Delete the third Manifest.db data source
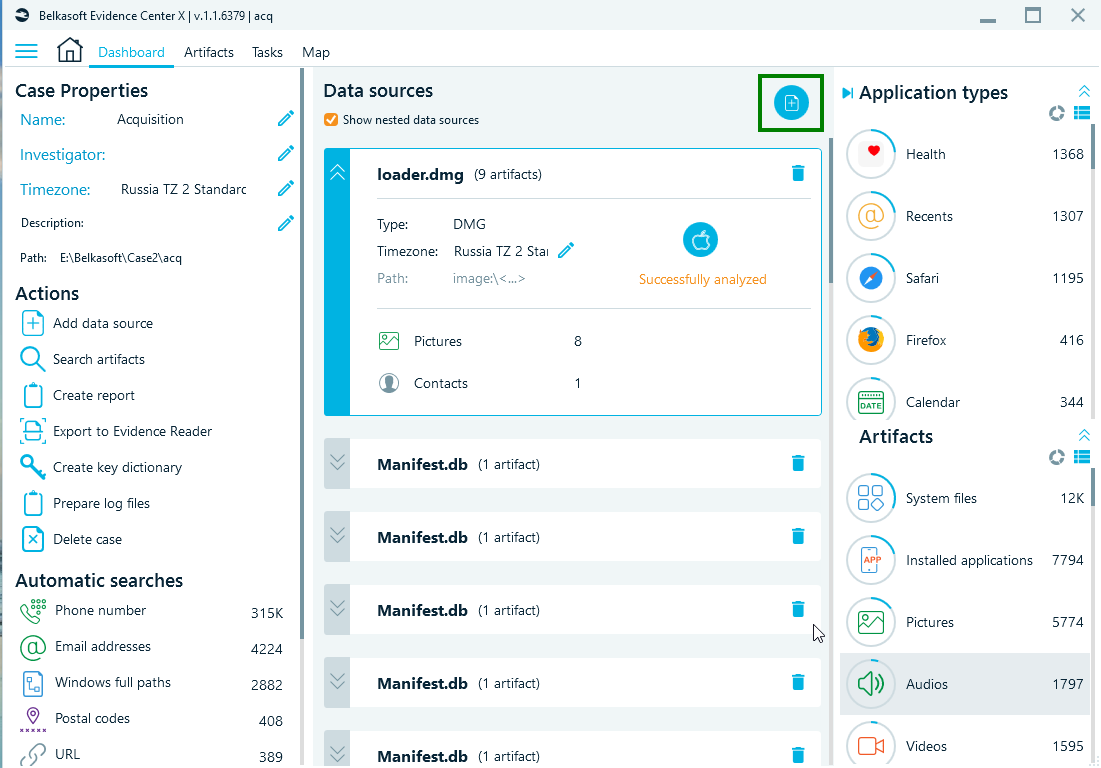Screen dimensions: 1101x768 pyautogui.click(x=798, y=609)
